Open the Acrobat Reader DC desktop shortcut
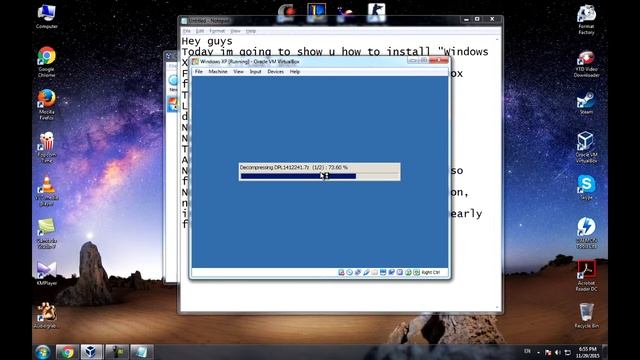 point(586,276)
